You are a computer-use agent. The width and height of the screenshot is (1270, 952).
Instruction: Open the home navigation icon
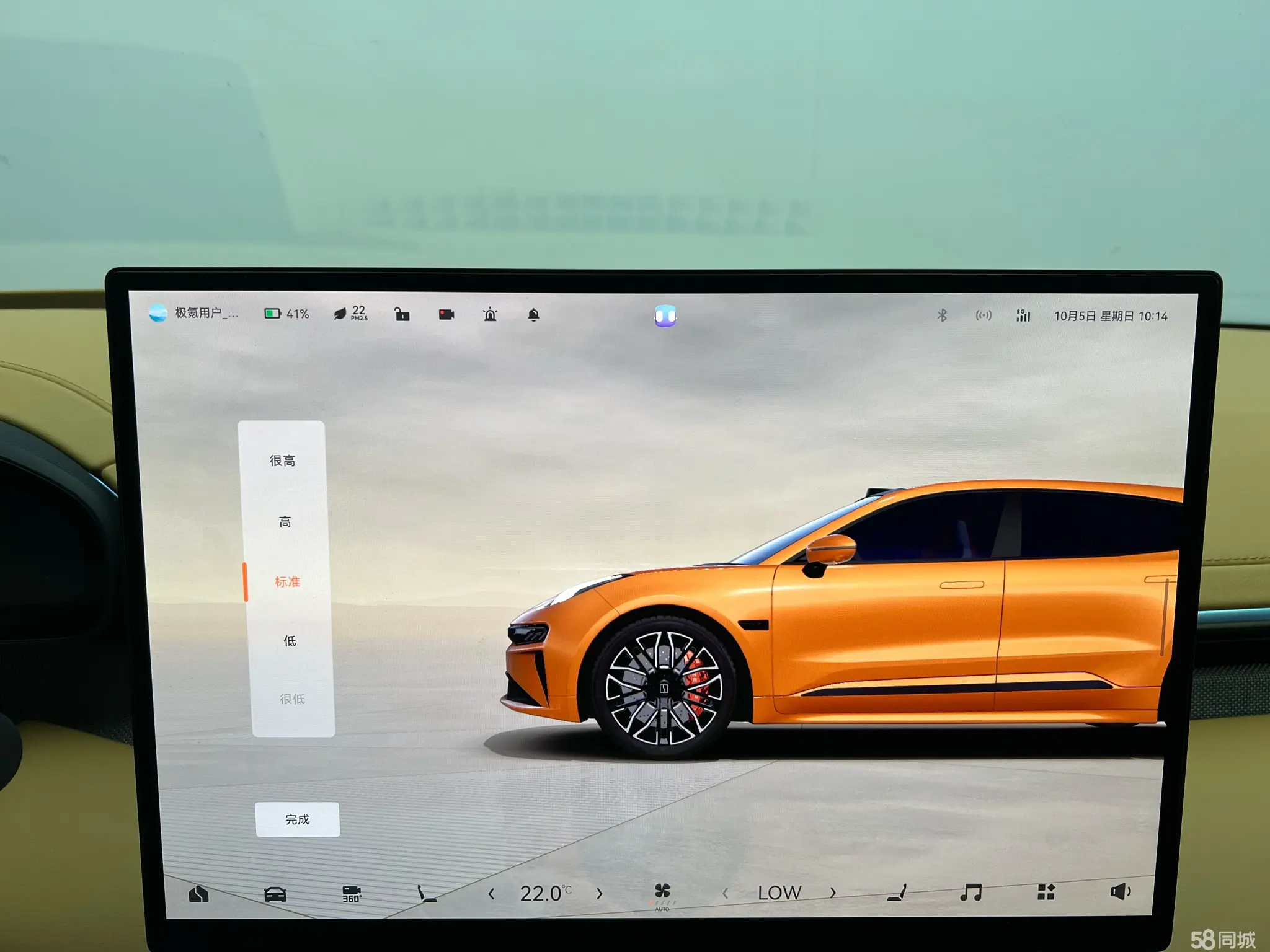pyautogui.click(x=198, y=894)
